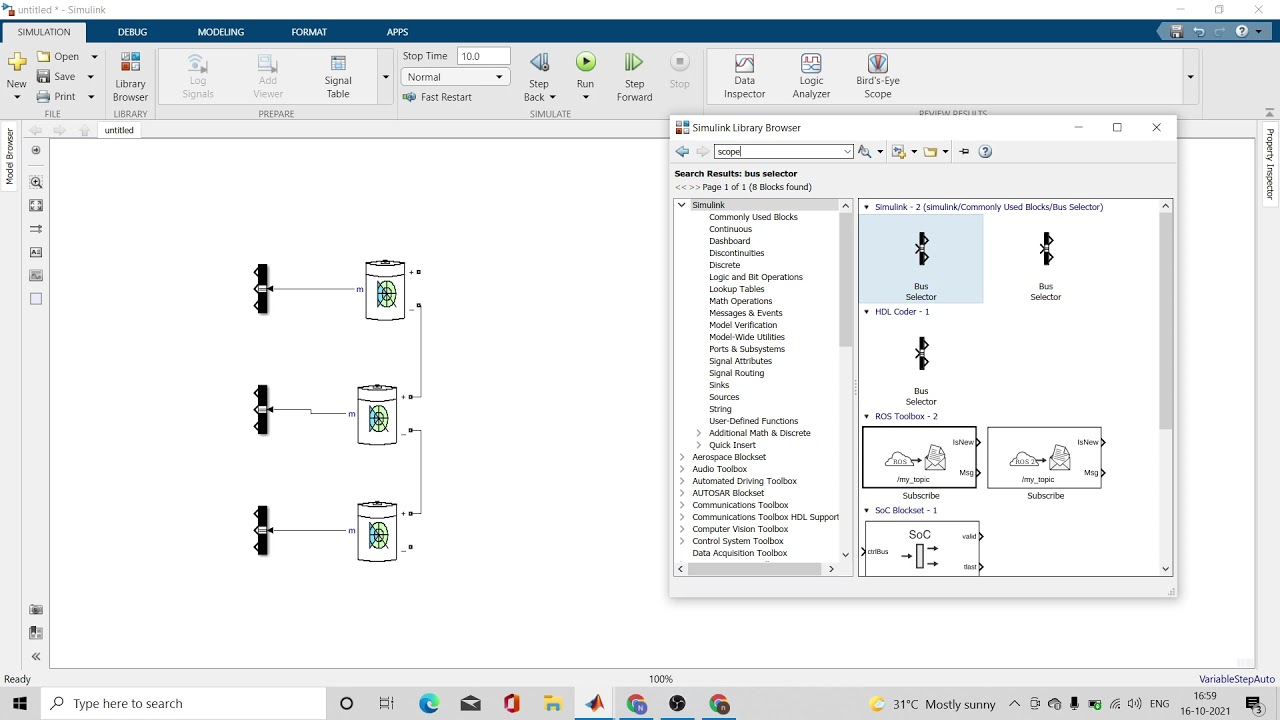Open the Mail app from the taskbar
Screen dimensions: 1280x720
pos(471,704)
